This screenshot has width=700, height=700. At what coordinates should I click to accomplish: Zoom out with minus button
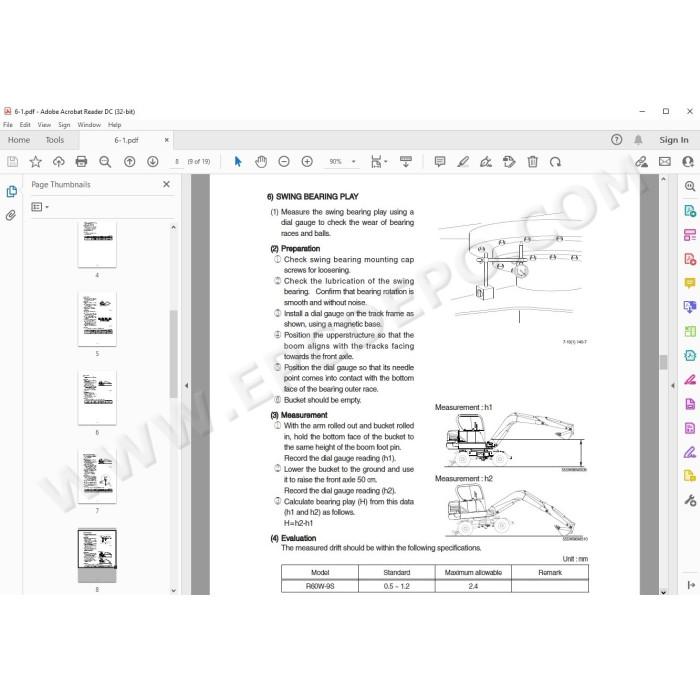click(284, 162)
